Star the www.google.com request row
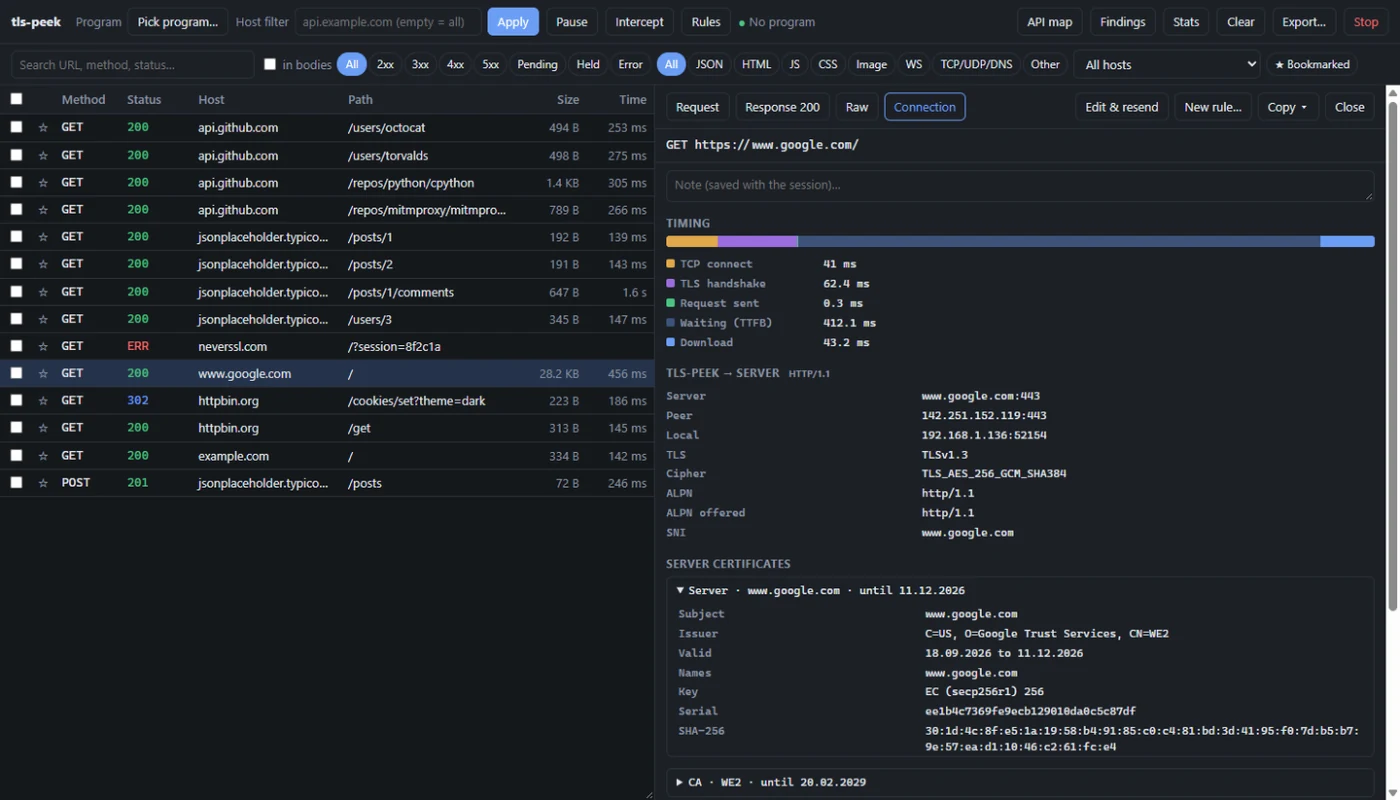The image size is (1400, 800). [x=43, y=373]
